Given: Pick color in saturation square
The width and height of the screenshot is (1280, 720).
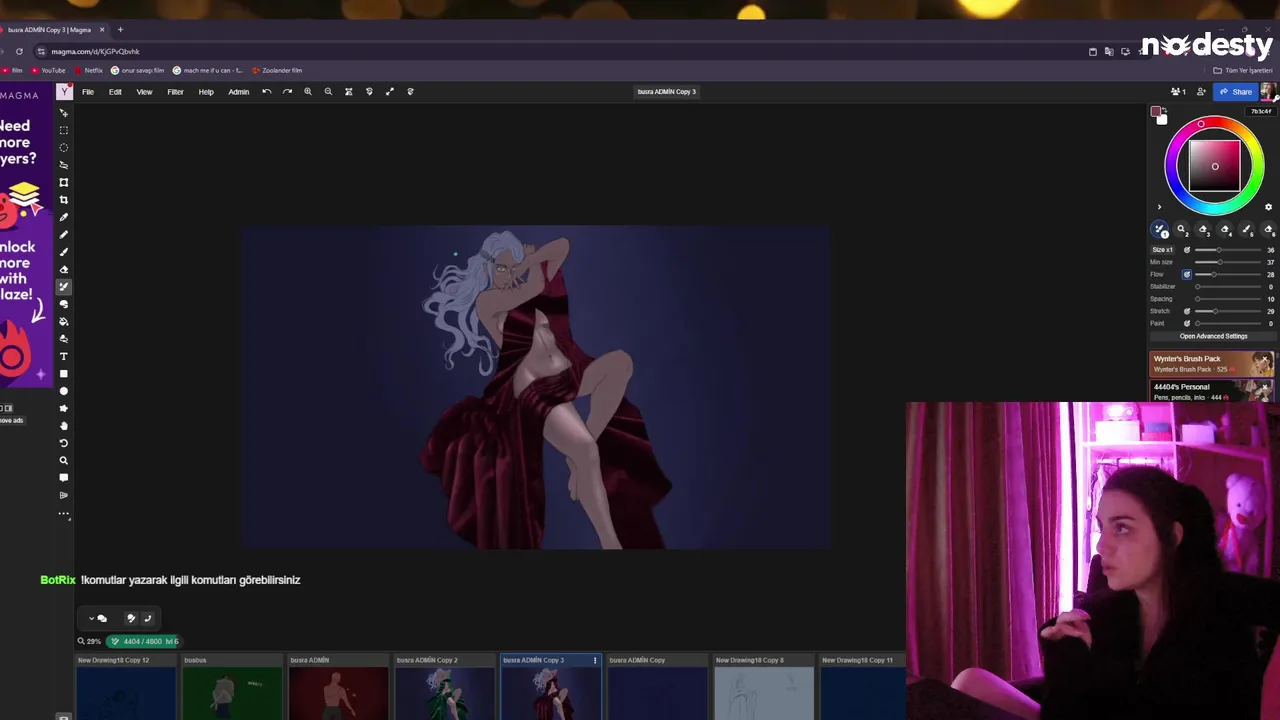Looking at the screenshot, I should pos(1215,166).
